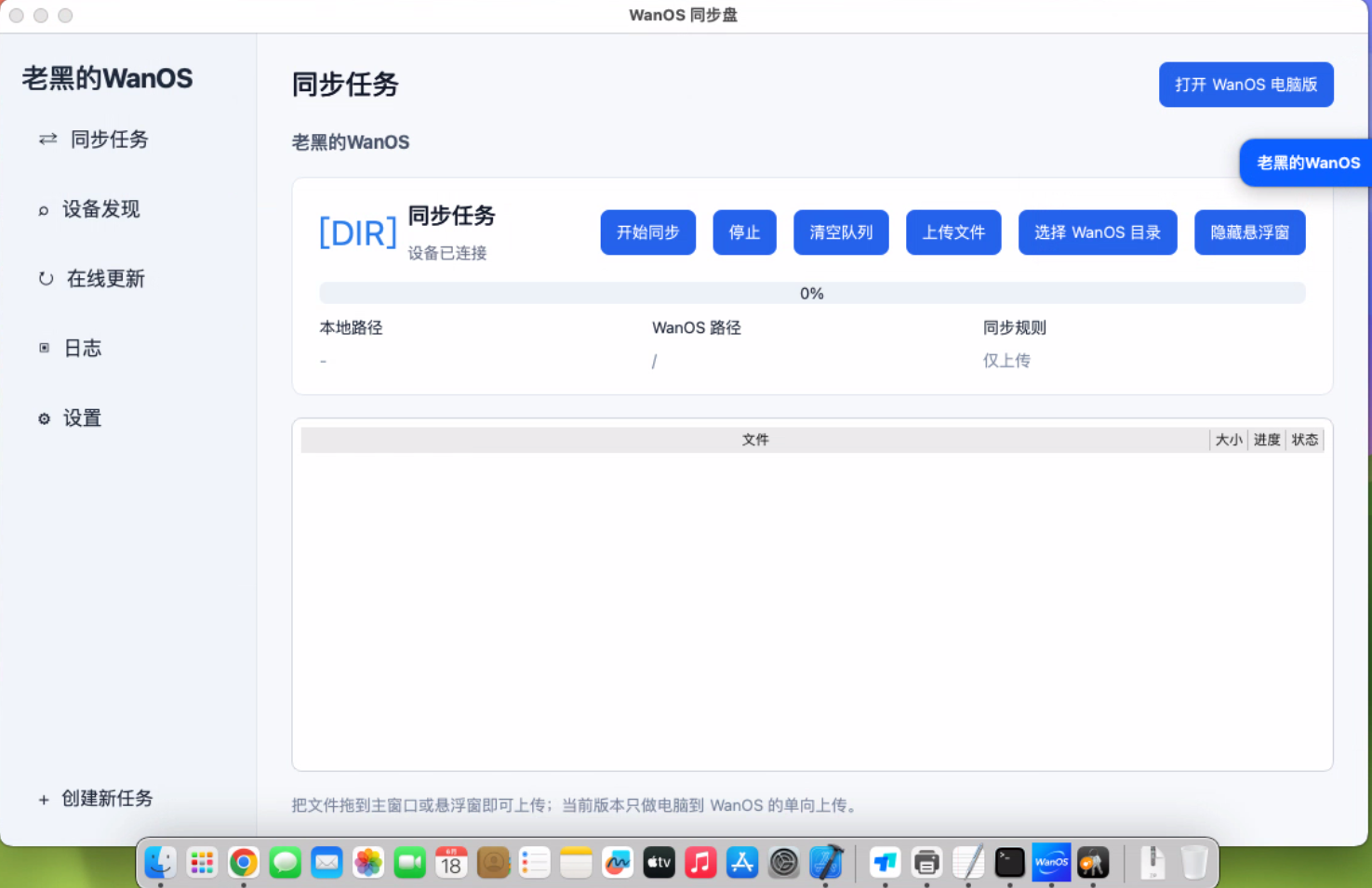Click the 0% sync progress bar
Screen dimensions: 1372x888
pyautogui.click(x=812, y=293)
